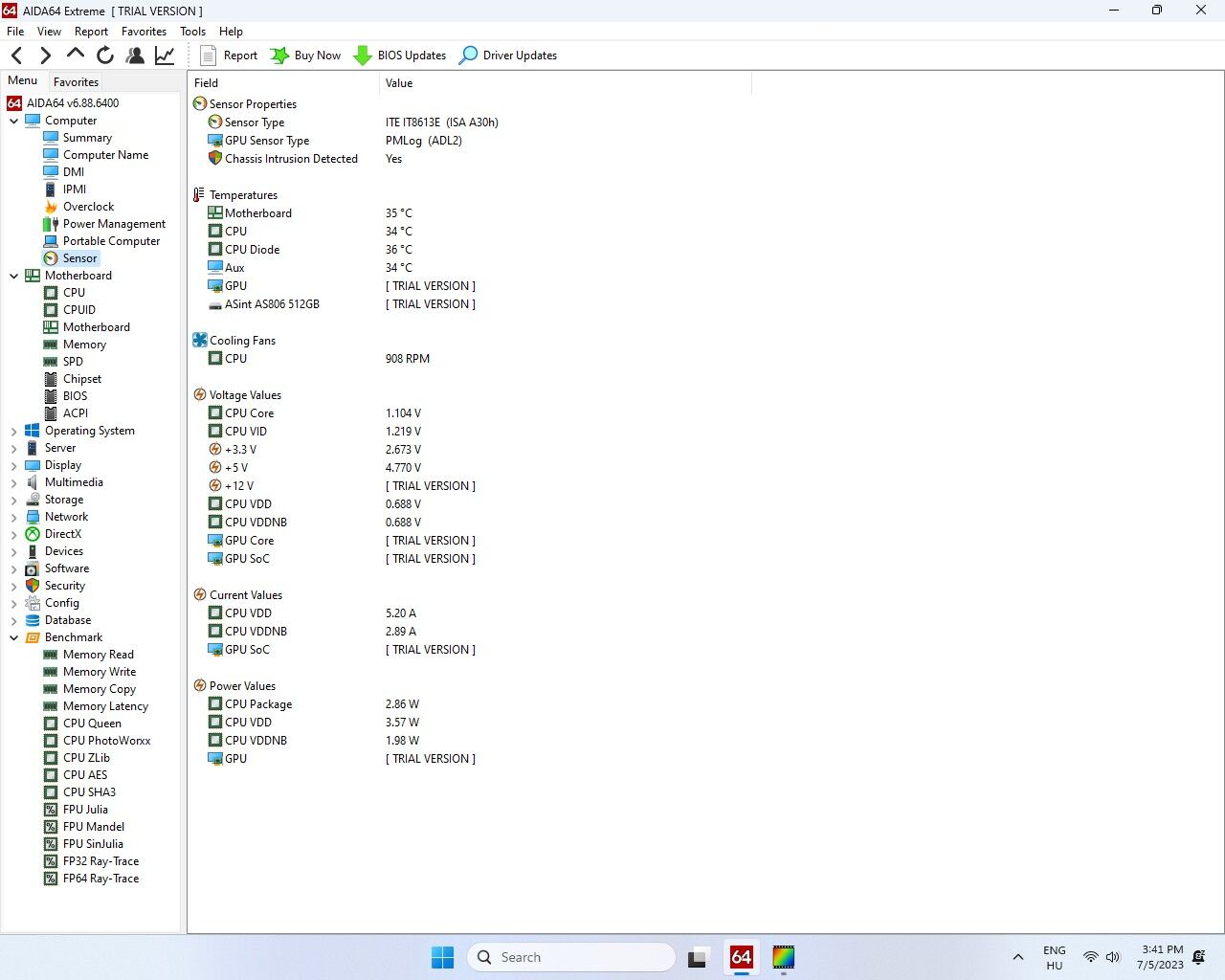
Task: Select the Chipset tree item
Action: (x=81, y=379)
